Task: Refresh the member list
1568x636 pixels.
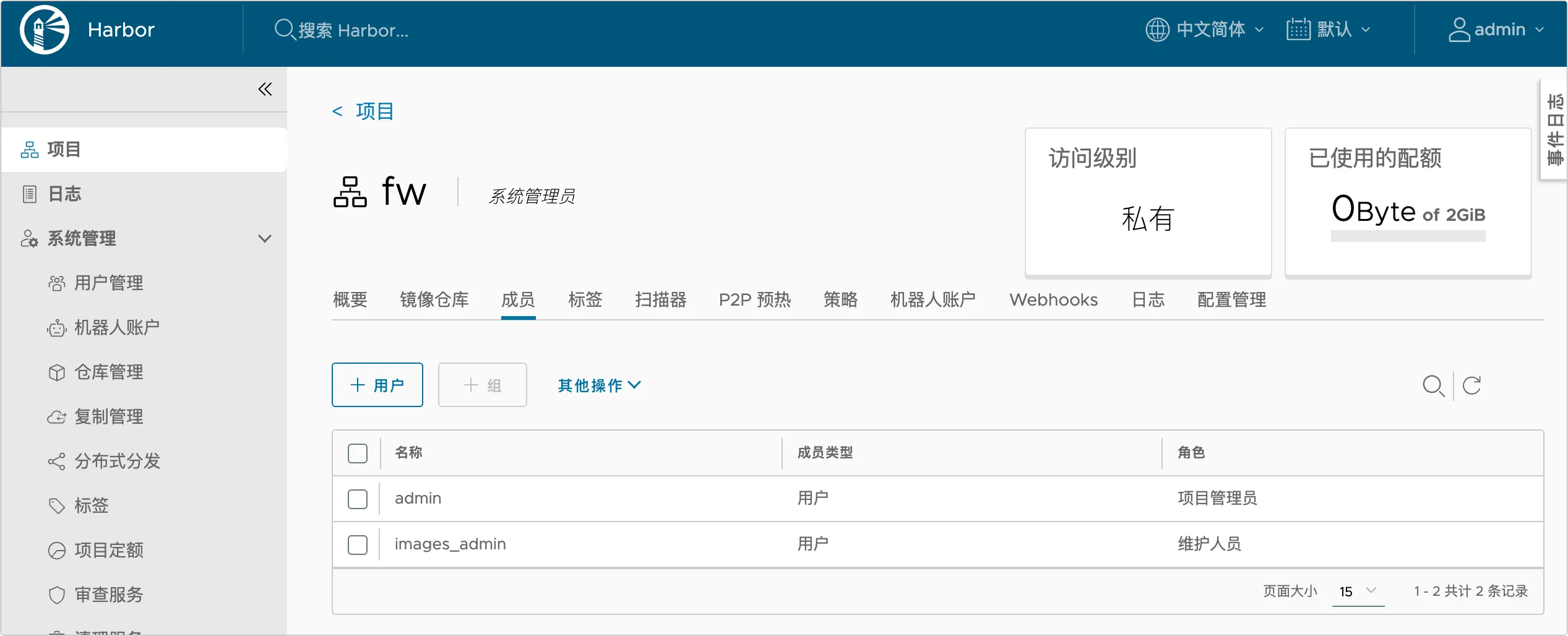Action: 1471,385
